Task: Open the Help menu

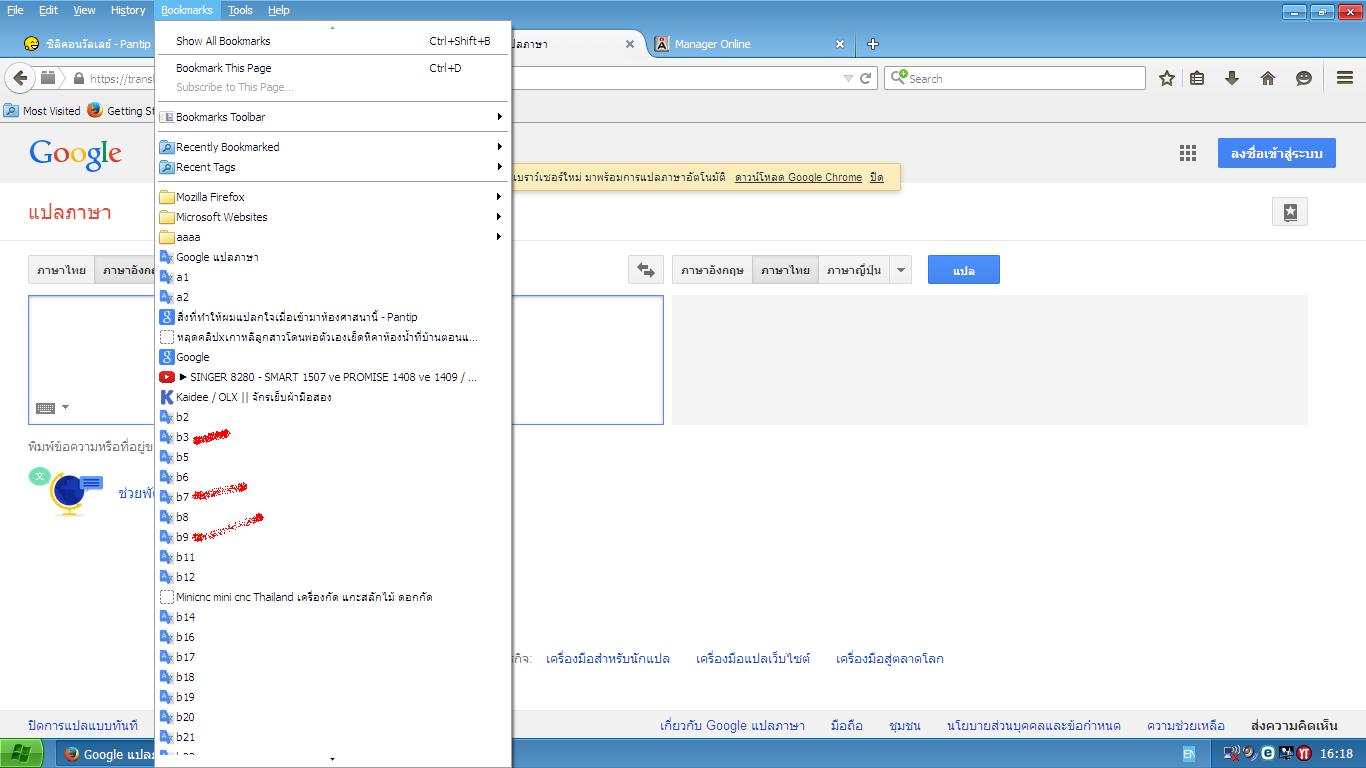Action: [279, 10]
